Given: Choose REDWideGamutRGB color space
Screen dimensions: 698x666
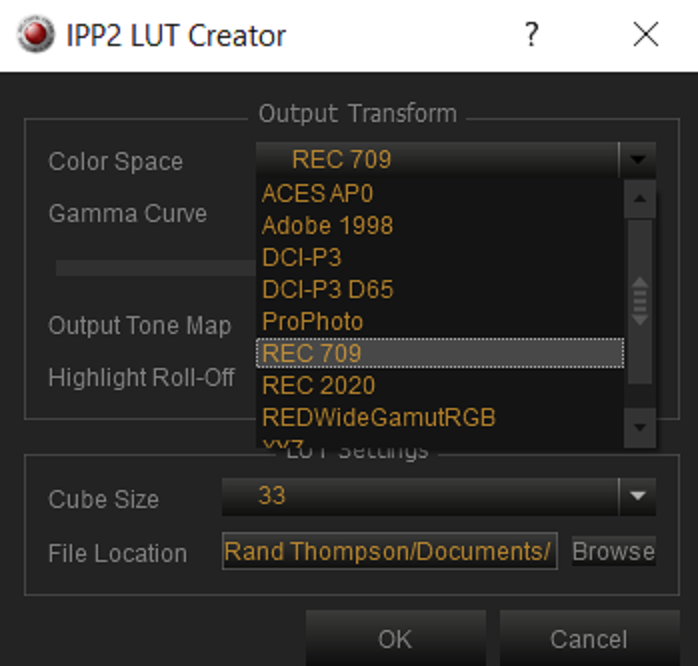Looking at the screenshot, I should 440,418.
